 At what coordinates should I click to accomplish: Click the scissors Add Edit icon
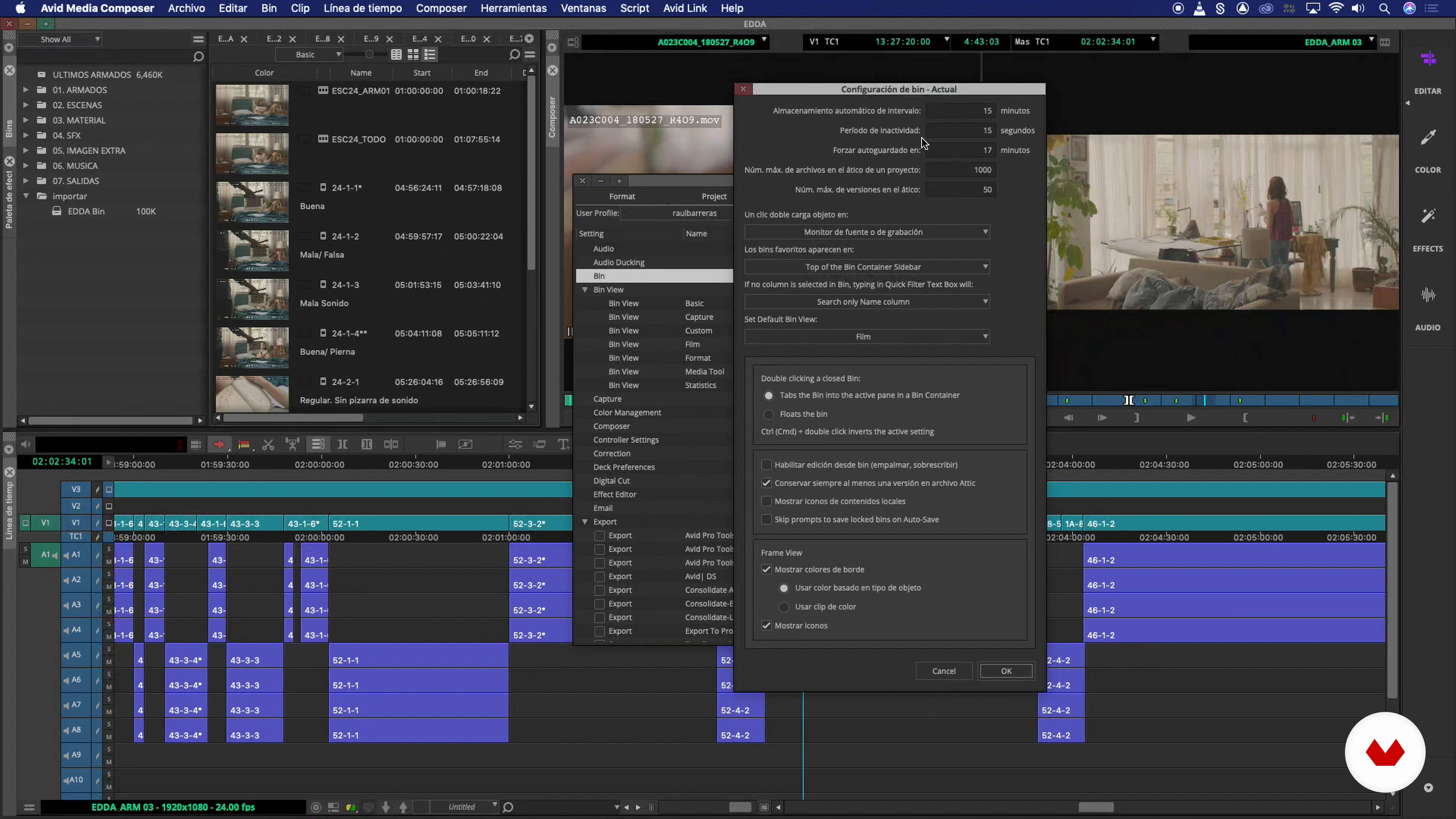tap(268, 445)
